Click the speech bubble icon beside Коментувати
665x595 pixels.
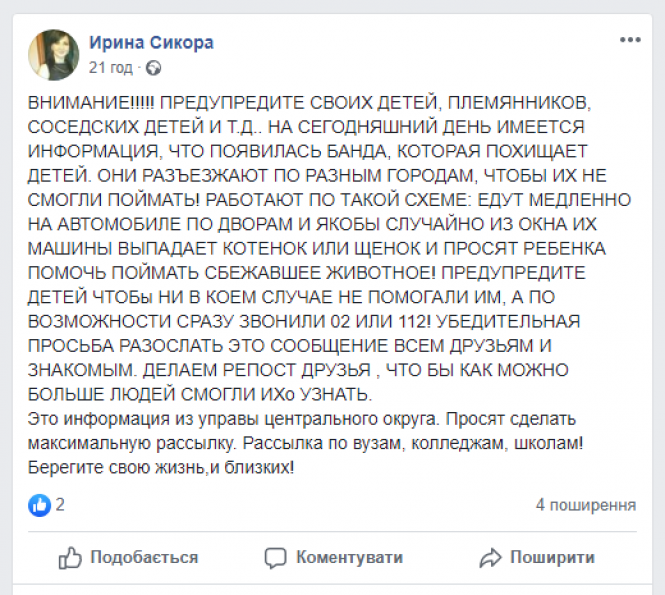point(276,557)
